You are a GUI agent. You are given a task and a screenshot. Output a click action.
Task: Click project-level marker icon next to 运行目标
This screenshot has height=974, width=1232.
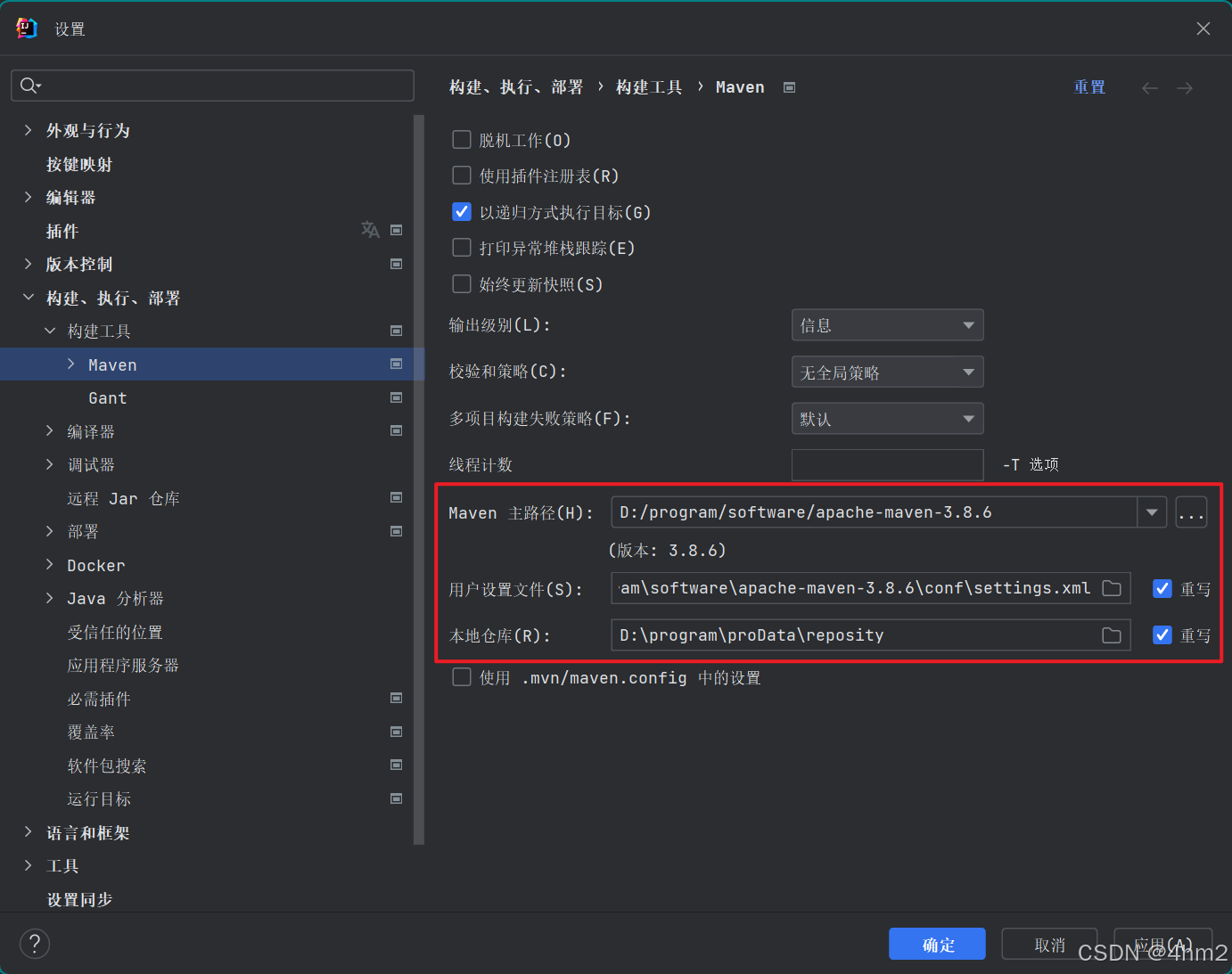click(x=397, y=798)
